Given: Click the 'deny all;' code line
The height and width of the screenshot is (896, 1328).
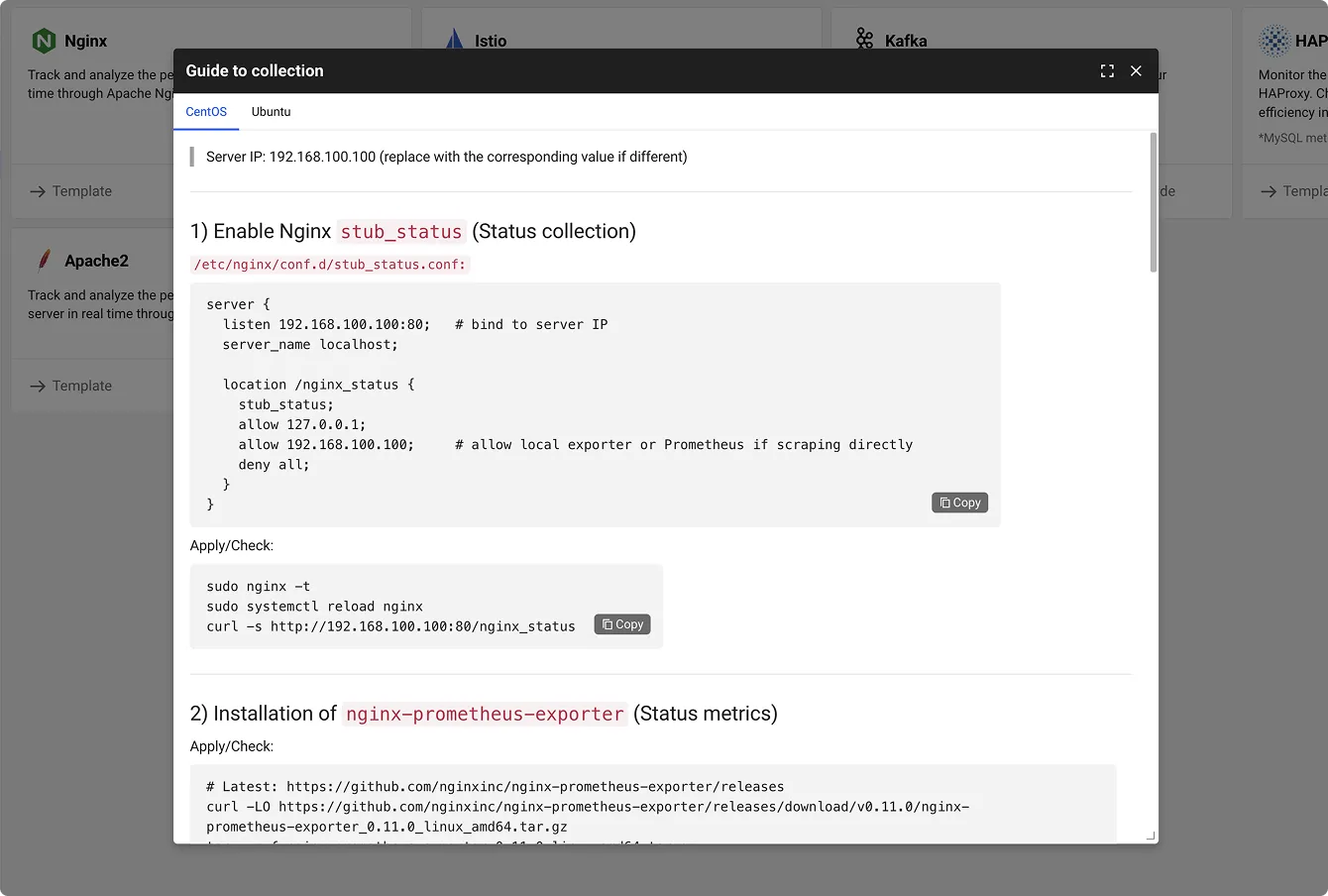Looking at the screenshot, I should [x=274, y=464].
